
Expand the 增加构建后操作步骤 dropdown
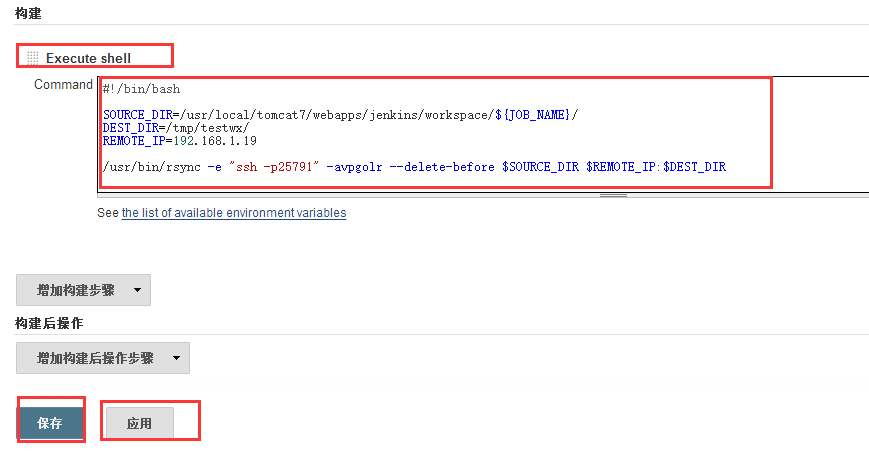103,358
